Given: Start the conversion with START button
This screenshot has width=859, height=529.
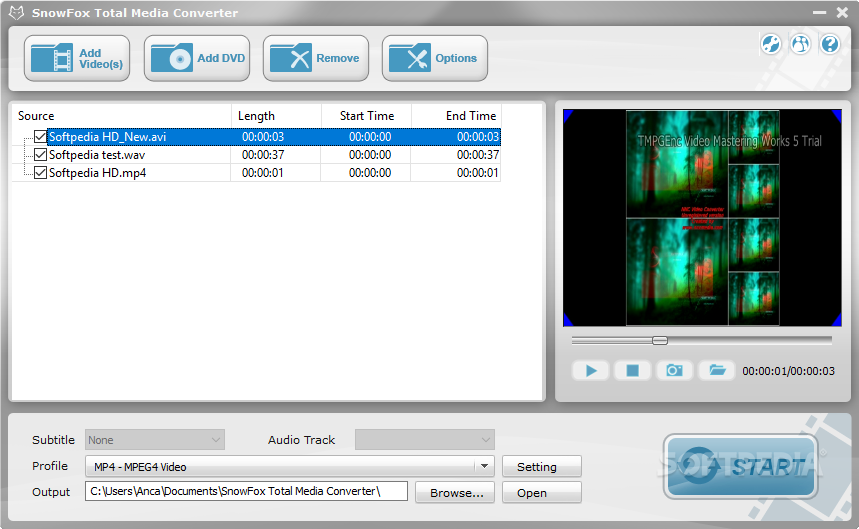Looking at the screenshot, I should point(741,467).
